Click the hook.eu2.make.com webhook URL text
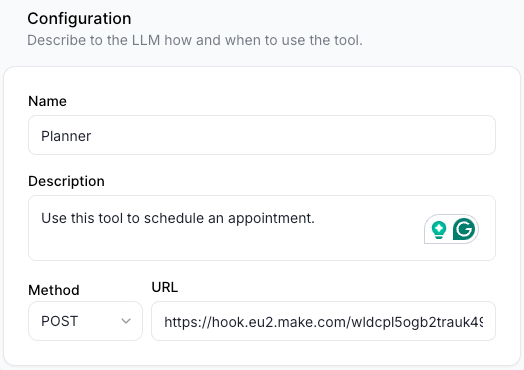524x370 pixels. coord(323,322)
